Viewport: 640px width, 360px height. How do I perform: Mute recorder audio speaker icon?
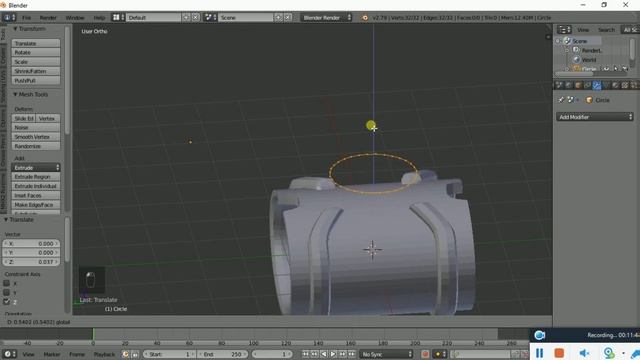(x=584, y=353)
